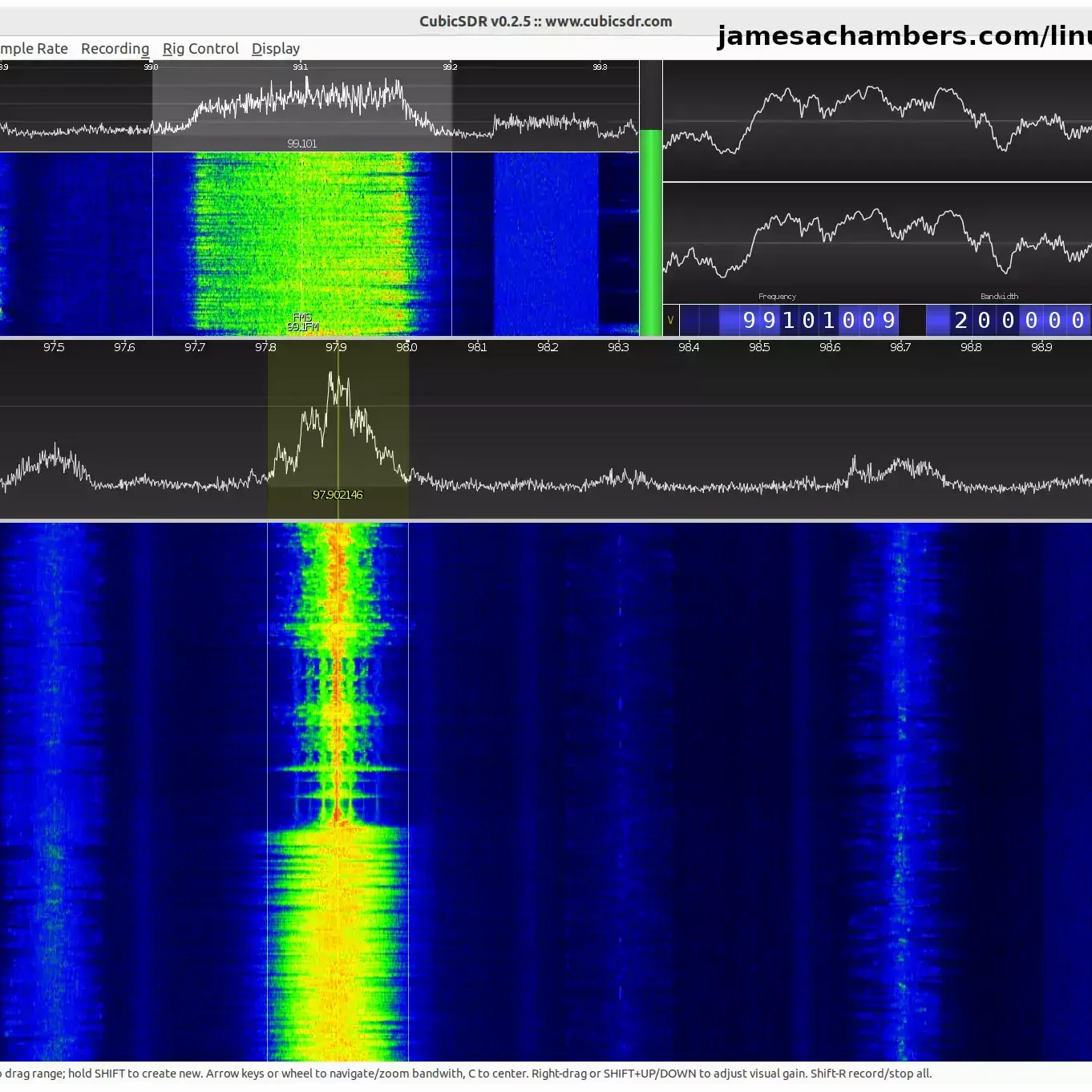Open the partially visible Sample Rate menu

(34, 49)
